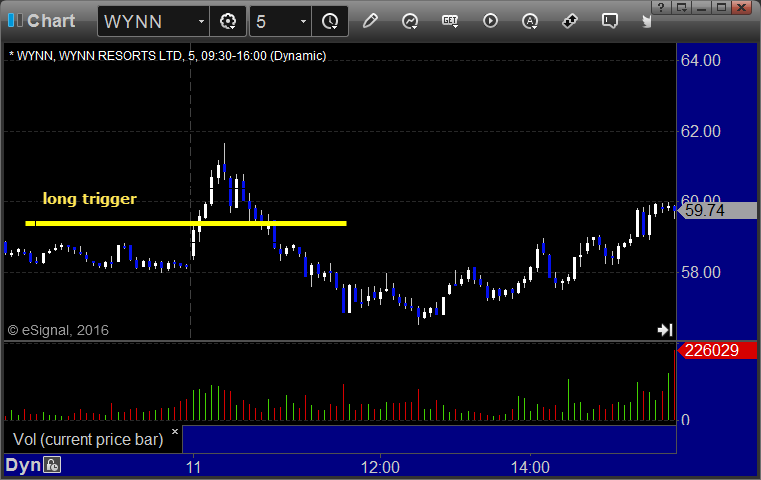Open the chart type/studies icon

point(410,21)
